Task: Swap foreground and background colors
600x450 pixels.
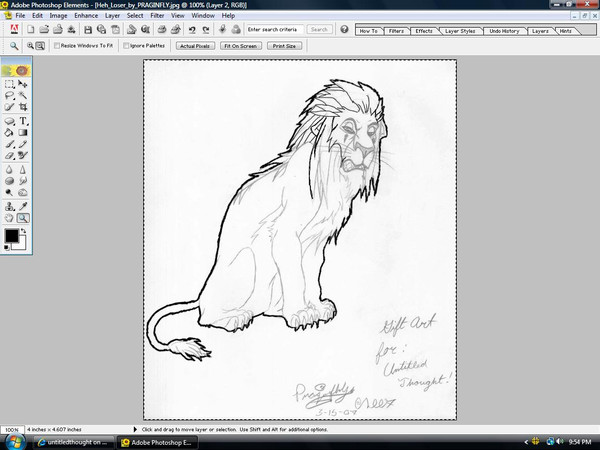Action: pyautogui.click(x=24, y=231)
